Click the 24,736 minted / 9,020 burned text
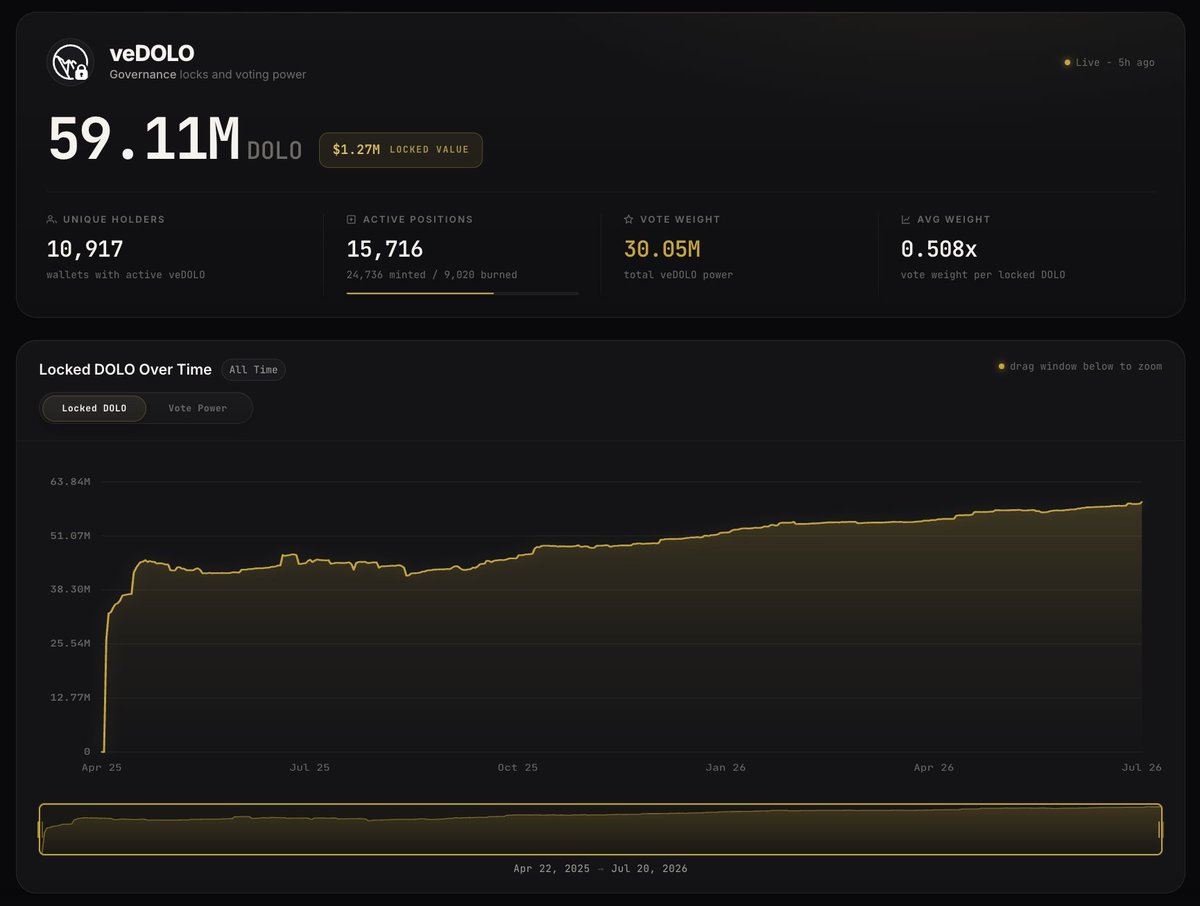Viewport: 1200px width, 906px height. (432, 275)
